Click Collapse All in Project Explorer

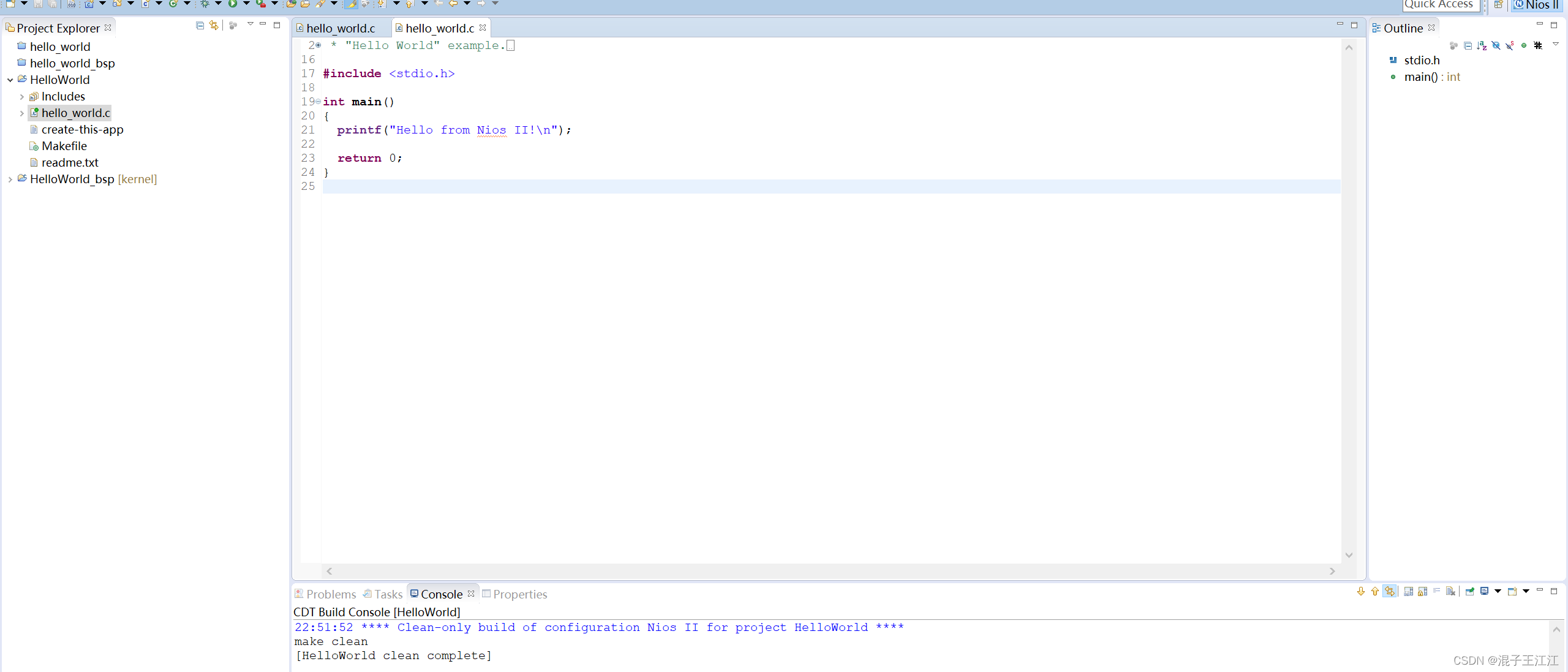click(200, 25)
